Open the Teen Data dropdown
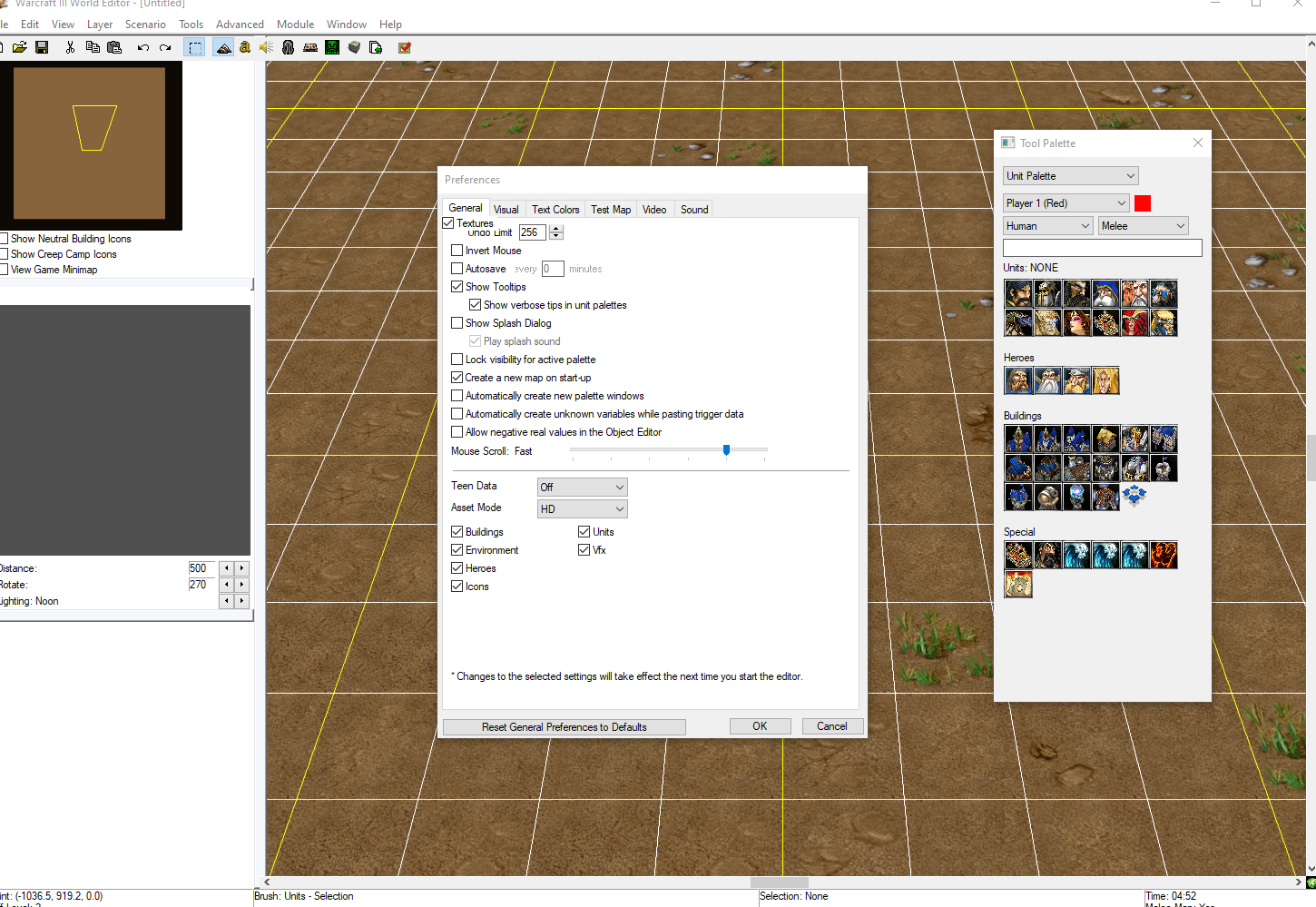Viewport: 1316px width, 907px height. (x=583, y=488)
